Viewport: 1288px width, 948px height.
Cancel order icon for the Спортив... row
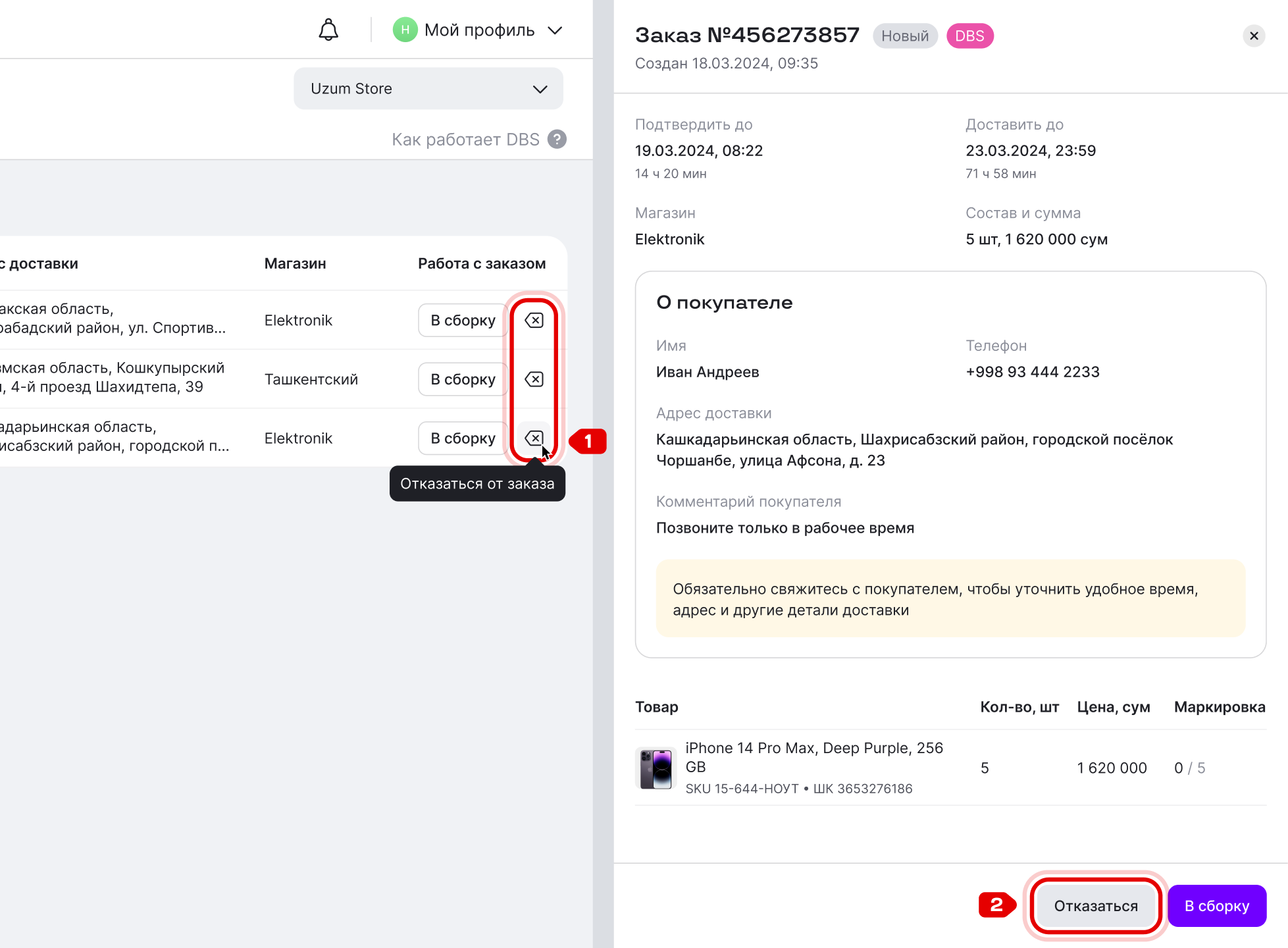pos(534,321)
